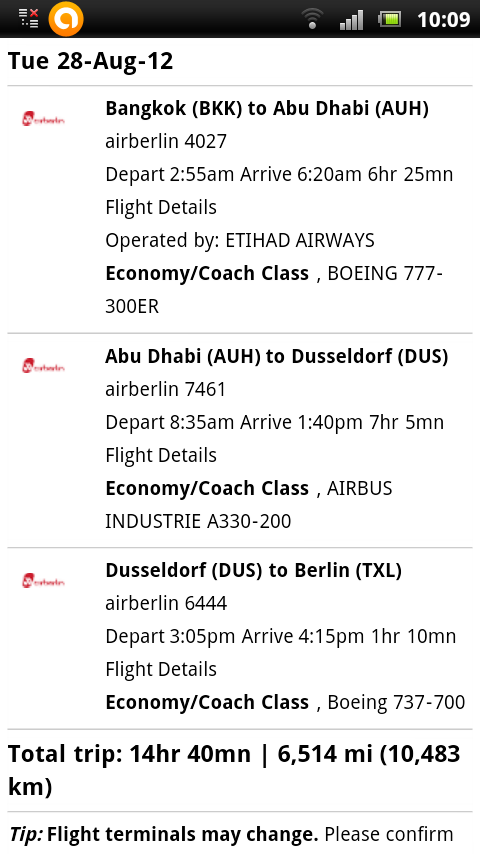Tap the airberlin logo beside Dusseldorf flight

[x=44, y=581]
